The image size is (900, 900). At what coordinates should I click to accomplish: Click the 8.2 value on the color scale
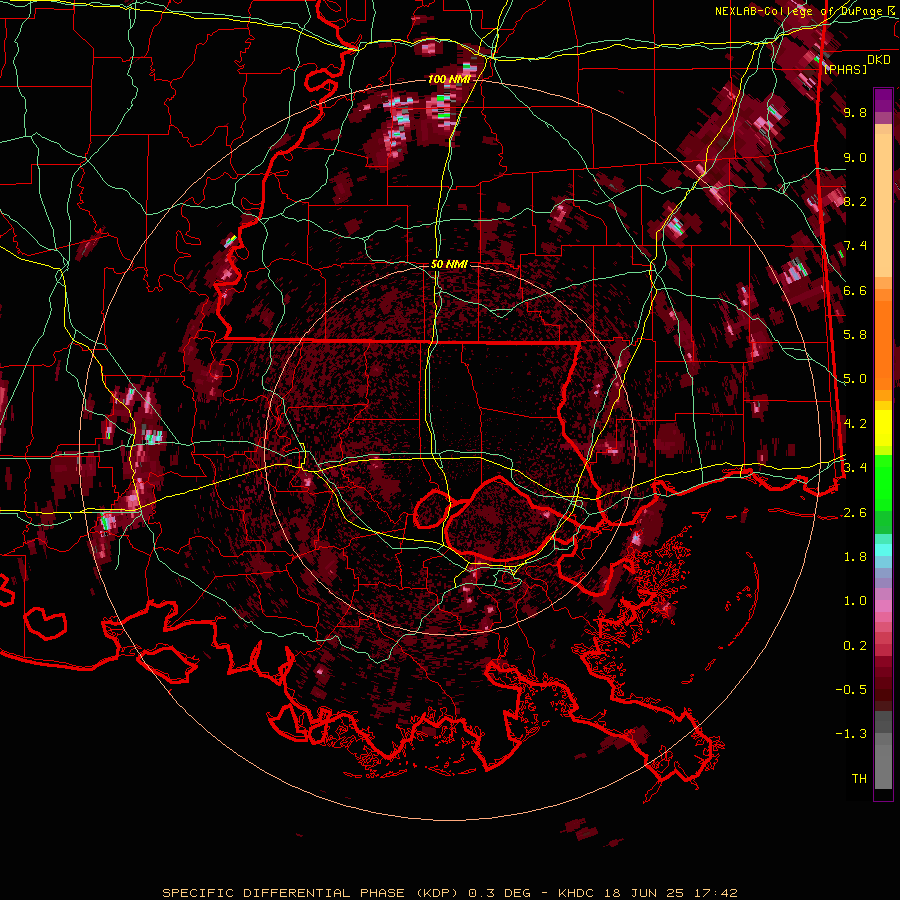(855, 201)
